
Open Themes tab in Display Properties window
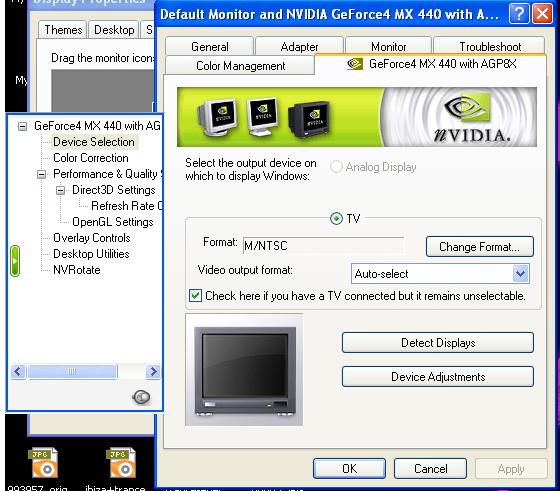(63, 30)
